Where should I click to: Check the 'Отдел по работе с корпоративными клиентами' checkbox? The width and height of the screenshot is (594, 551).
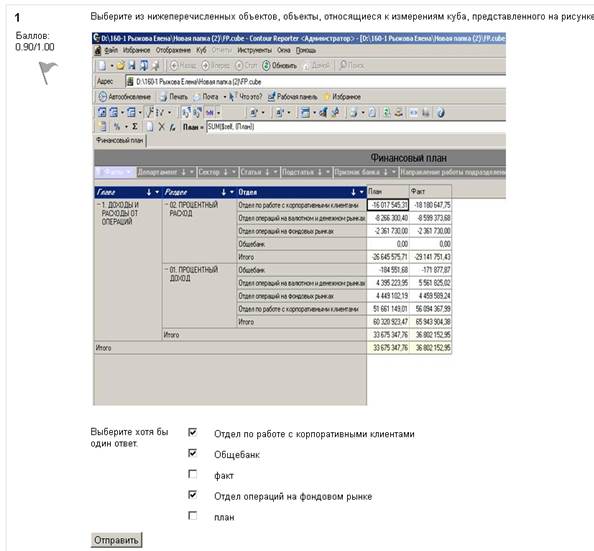point(192,432)
